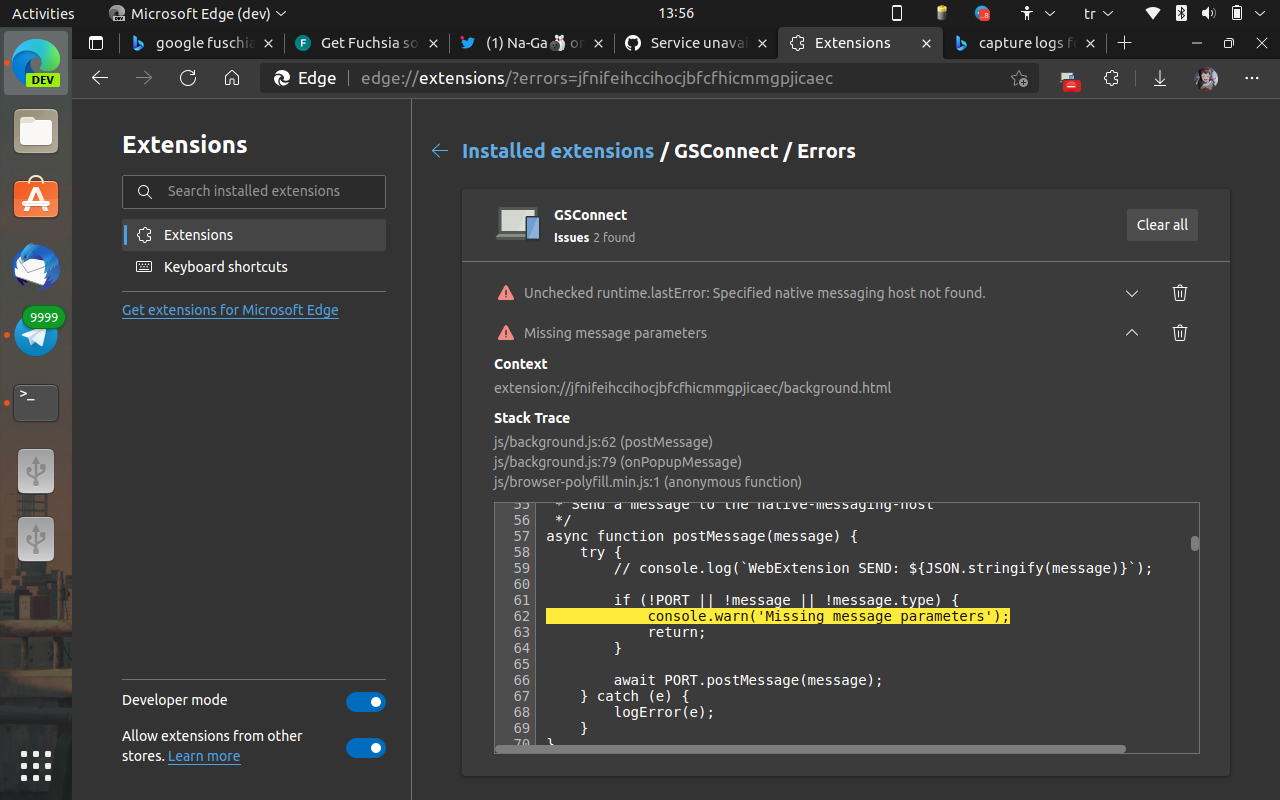The image size is (1280, 800).
Task: Collapse the Missing message parameters error
Action: click(x=1132, y=333)
